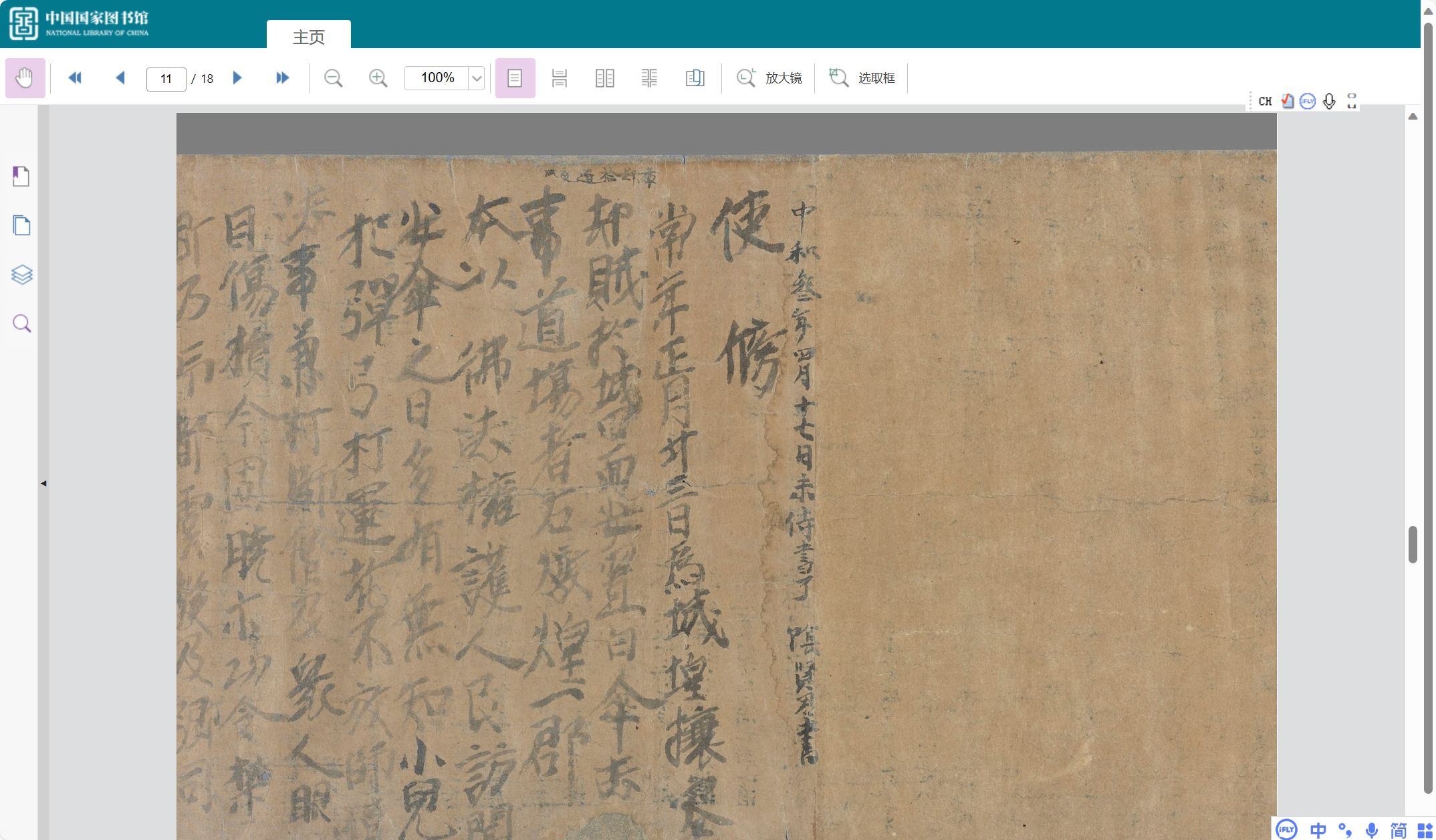
Task: Go to the next page
Action: tap(237, 78)
